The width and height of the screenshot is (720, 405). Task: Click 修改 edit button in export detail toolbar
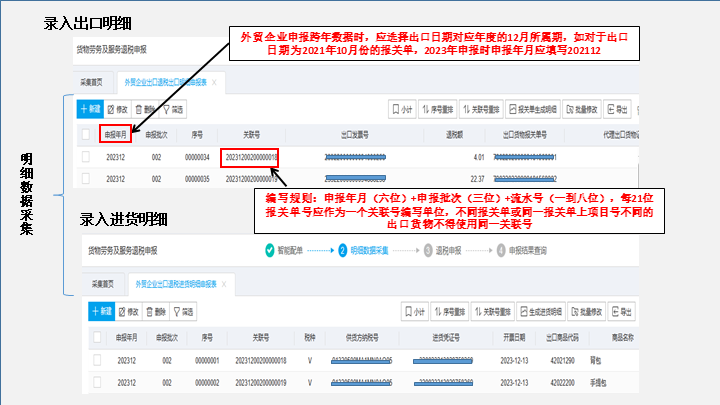click(118, 109)
